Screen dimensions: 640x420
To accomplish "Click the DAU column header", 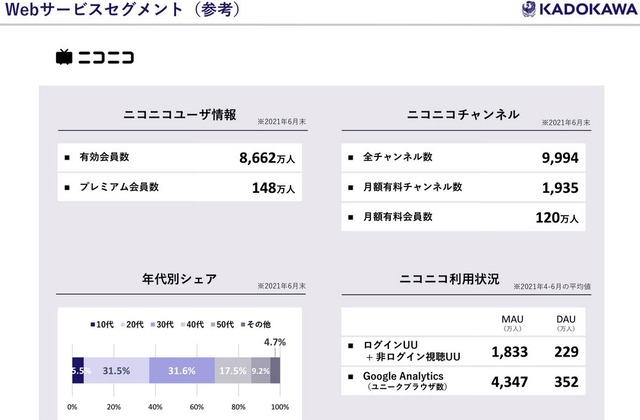I will click(x=566, y=322).
